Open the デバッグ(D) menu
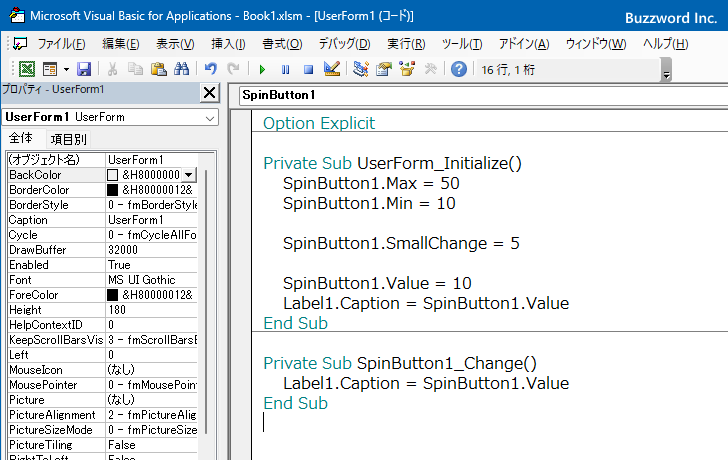This screenshot has height=460, width=728. (344, 44)
